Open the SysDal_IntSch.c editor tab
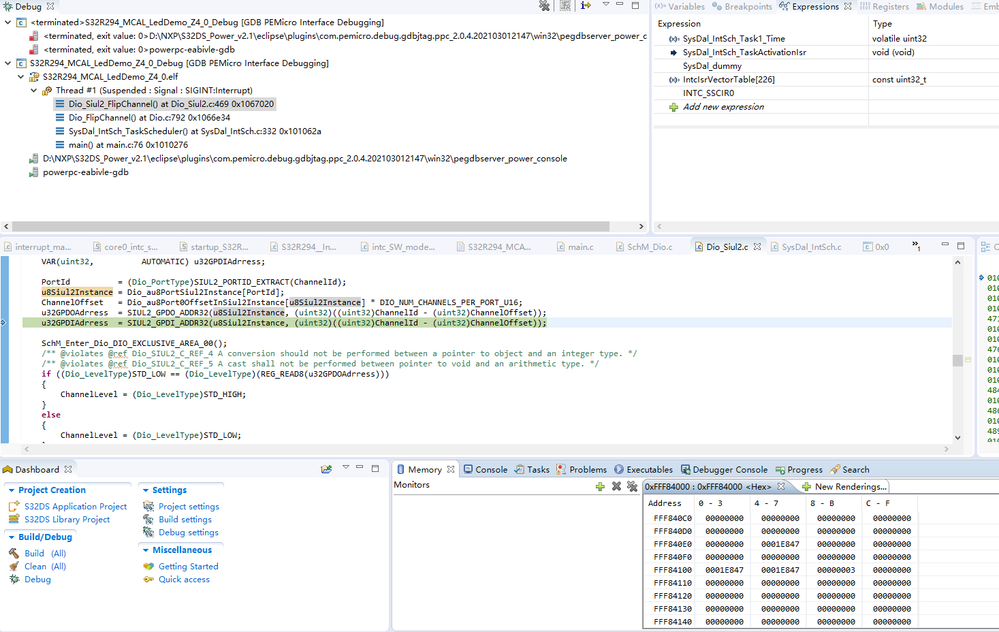The image size is (999, 632). pos(806,247)
